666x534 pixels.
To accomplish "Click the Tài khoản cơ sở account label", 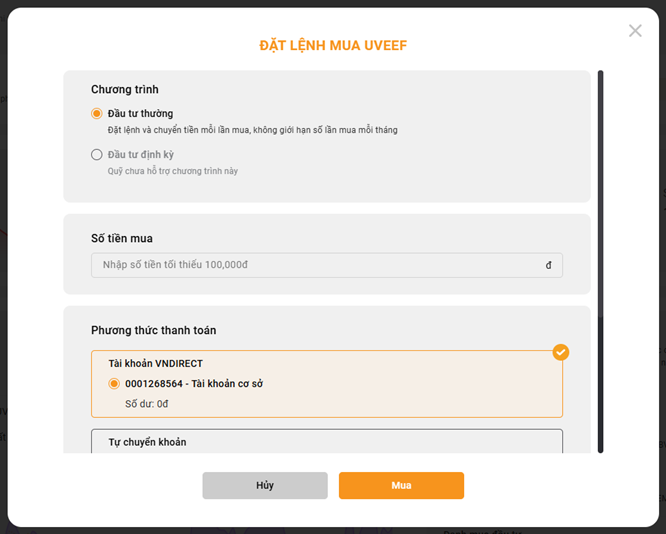I will pos(227,384).
